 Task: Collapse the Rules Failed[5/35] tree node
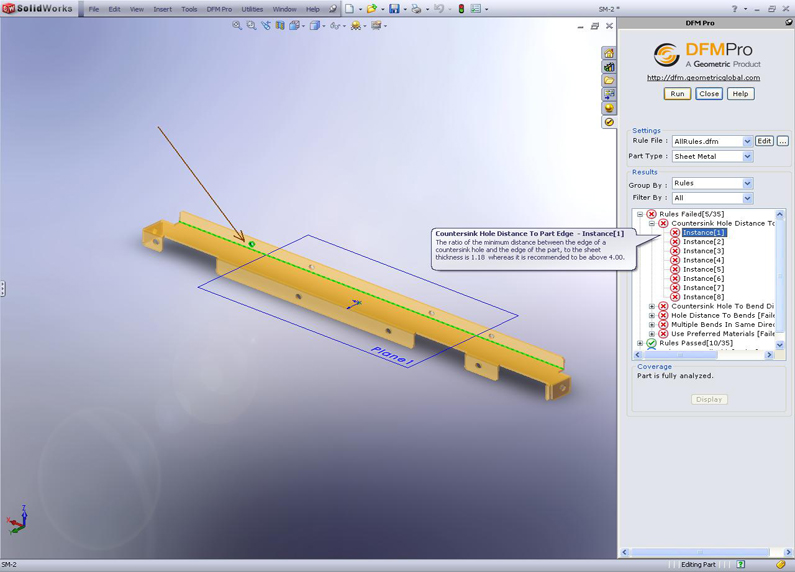point(640,214)
